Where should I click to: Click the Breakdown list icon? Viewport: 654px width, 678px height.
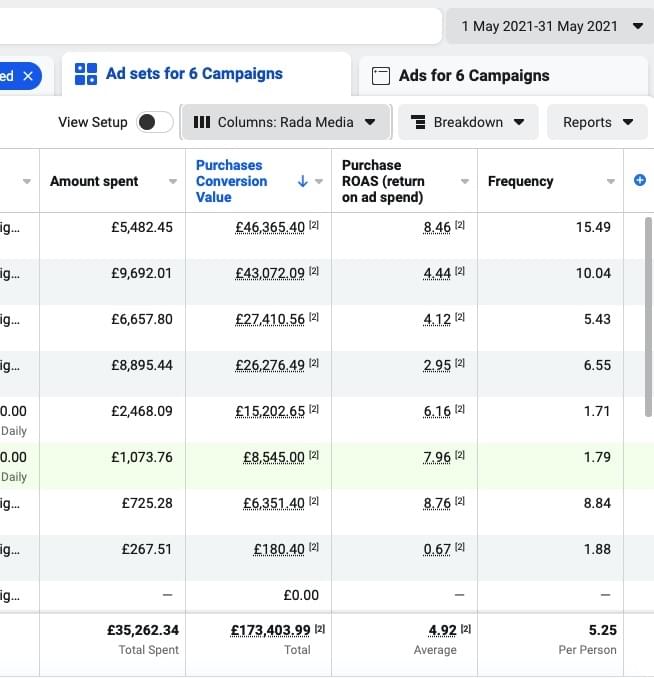[x=418, y=122]
